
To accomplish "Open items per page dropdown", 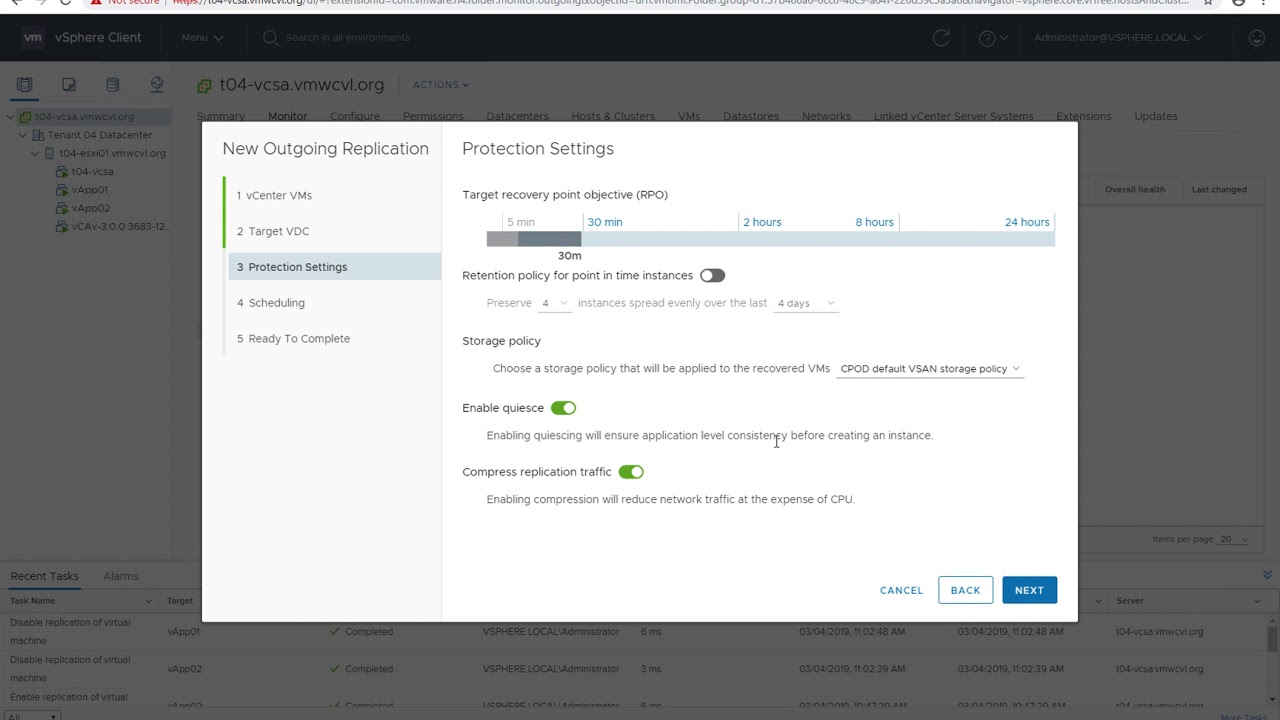I will [x=1233, y=539].
